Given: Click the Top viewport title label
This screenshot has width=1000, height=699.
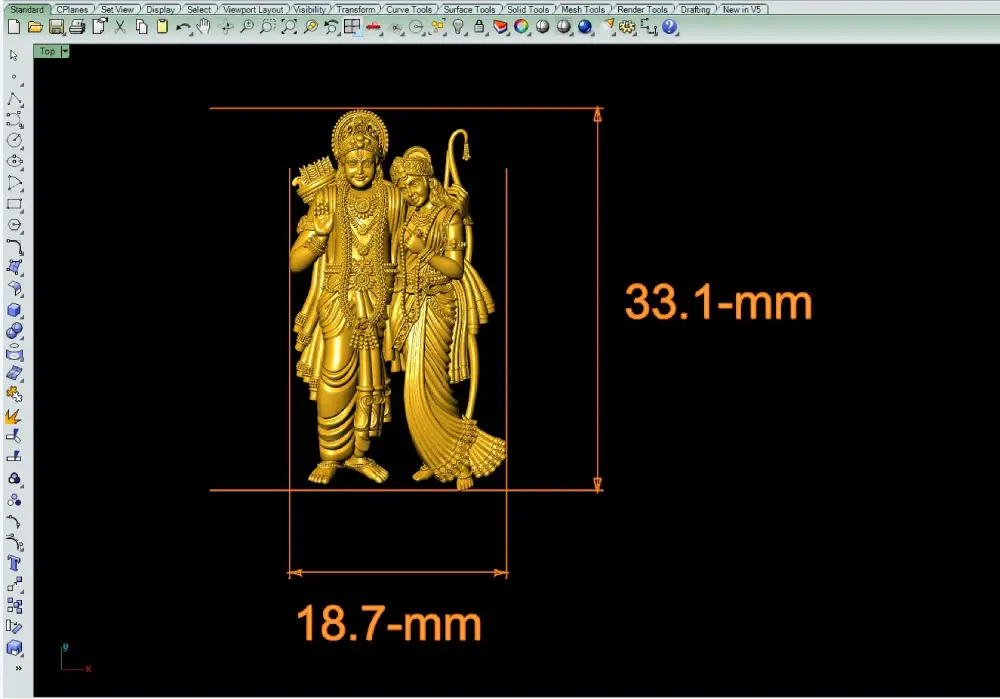Looking at the screenshot, I should click(x=47, y=51).
